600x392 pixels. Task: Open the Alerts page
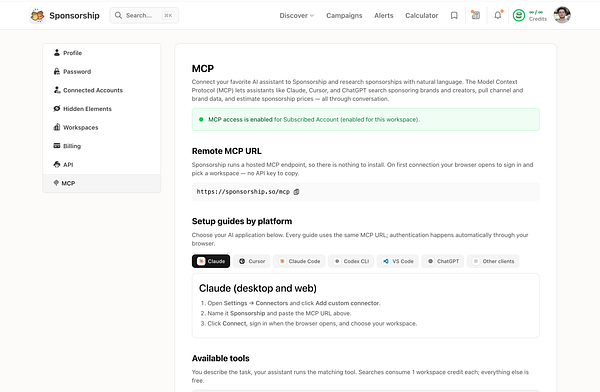coord(383,15)
